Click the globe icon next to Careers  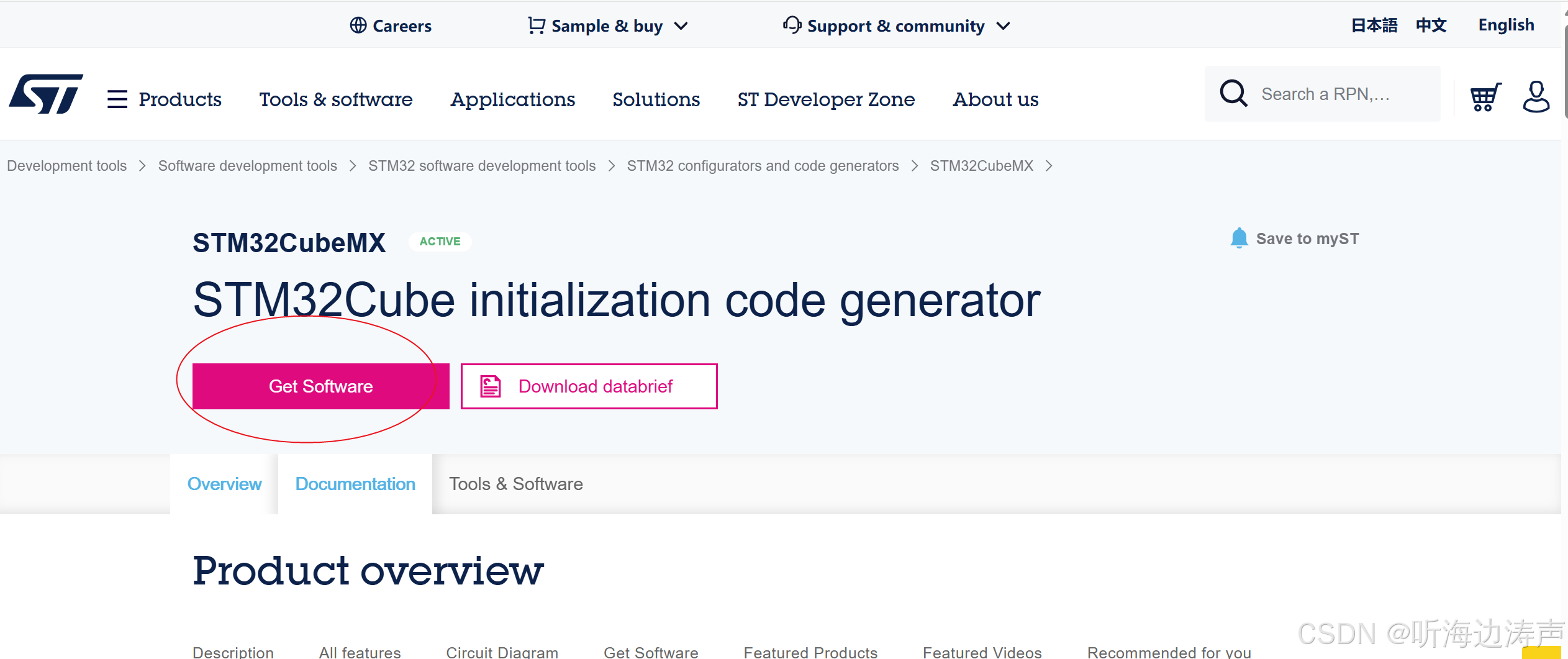pyautogui.click(x=358, y=25)
